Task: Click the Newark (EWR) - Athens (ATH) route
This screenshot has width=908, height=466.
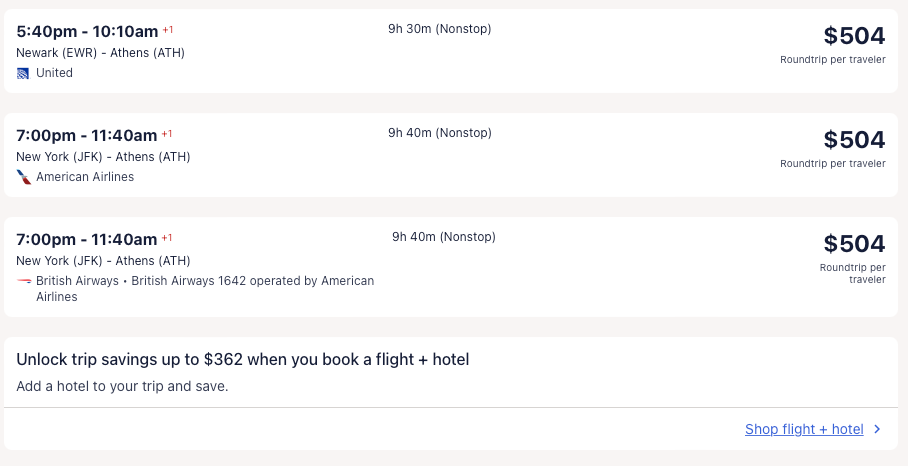Action: [100, 53]
